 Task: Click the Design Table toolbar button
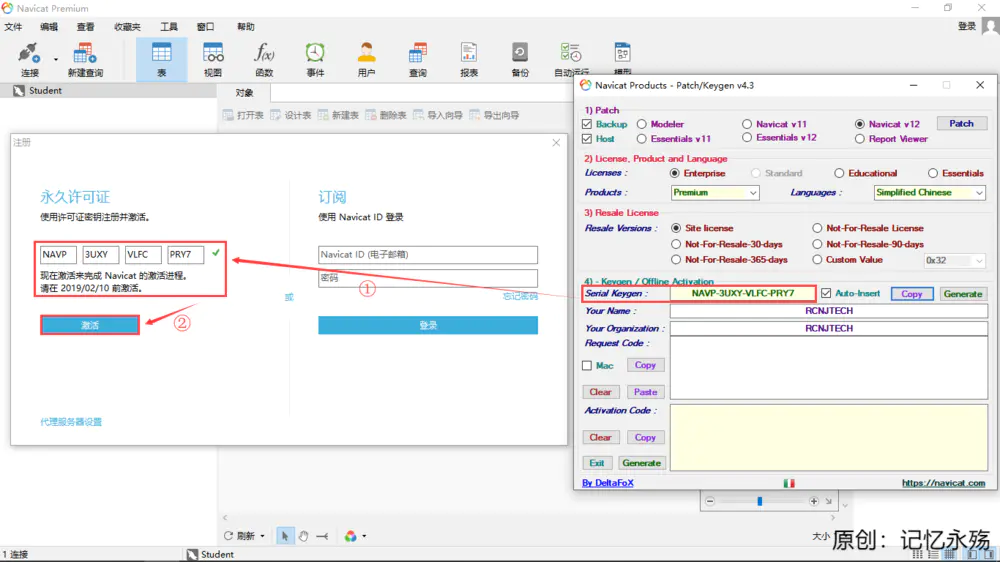click(291, 115)
